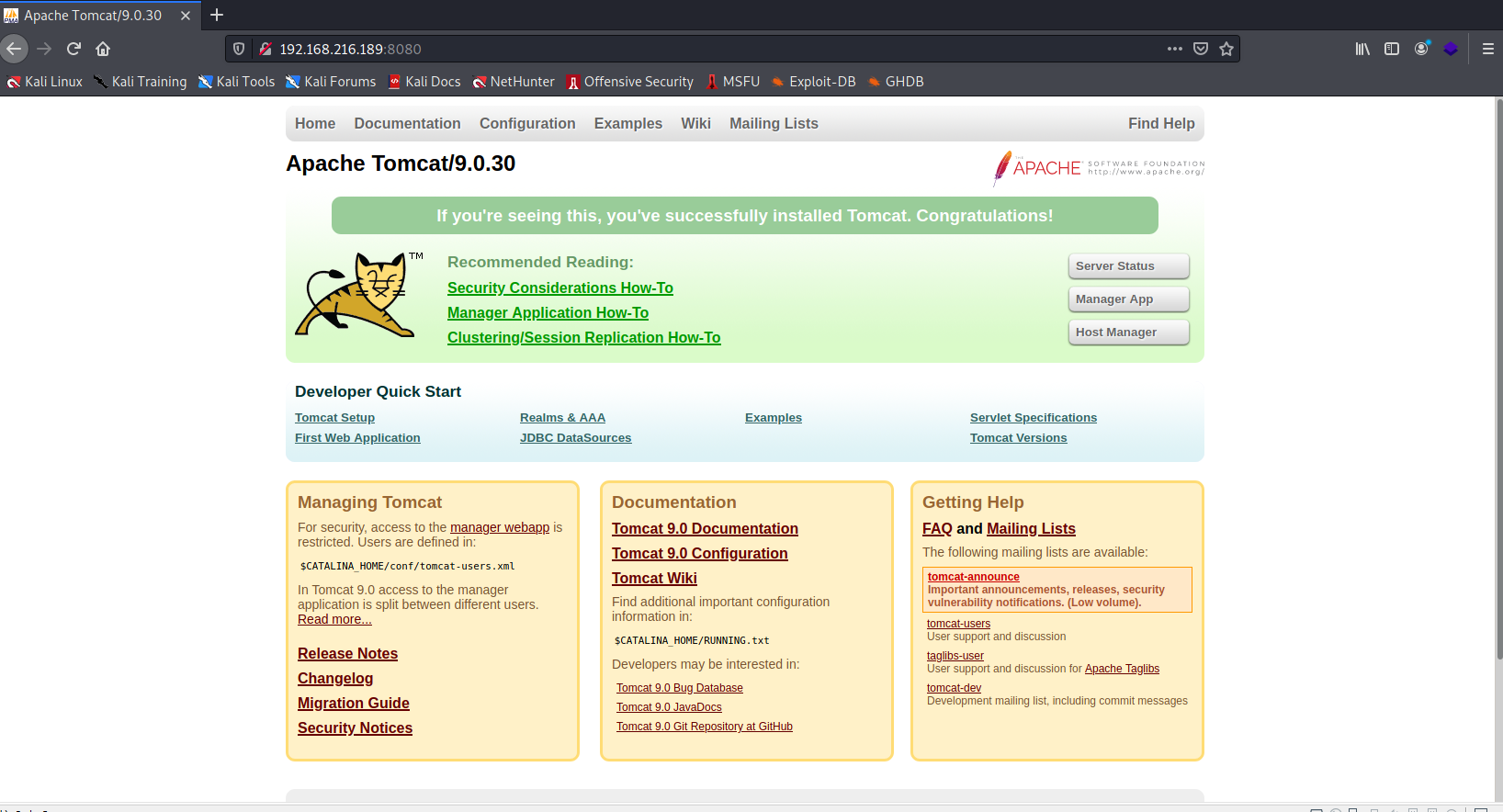Screen dimensions: 1503x812
Task: Click the forward navigation arrow
Action: pyautogui.click(x=44, y=49)
